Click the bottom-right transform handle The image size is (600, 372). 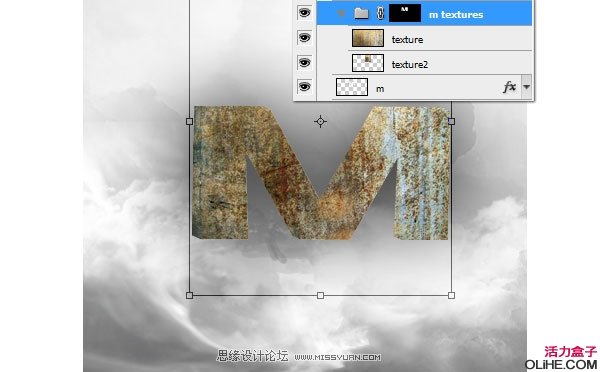point(452,295)
